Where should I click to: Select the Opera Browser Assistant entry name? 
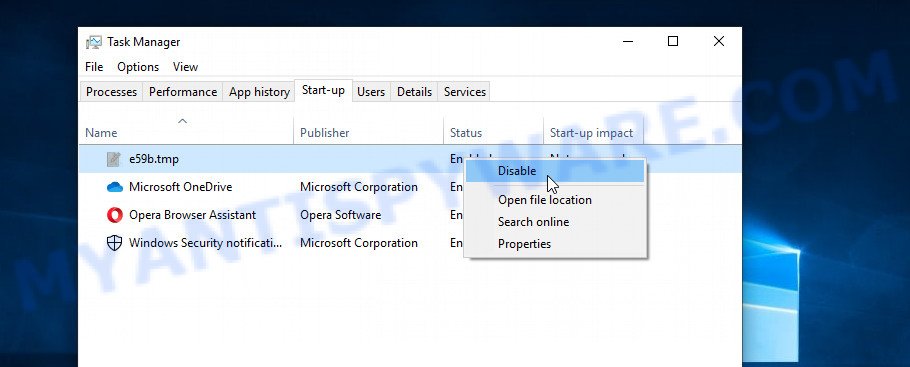(x=192, y=215)
